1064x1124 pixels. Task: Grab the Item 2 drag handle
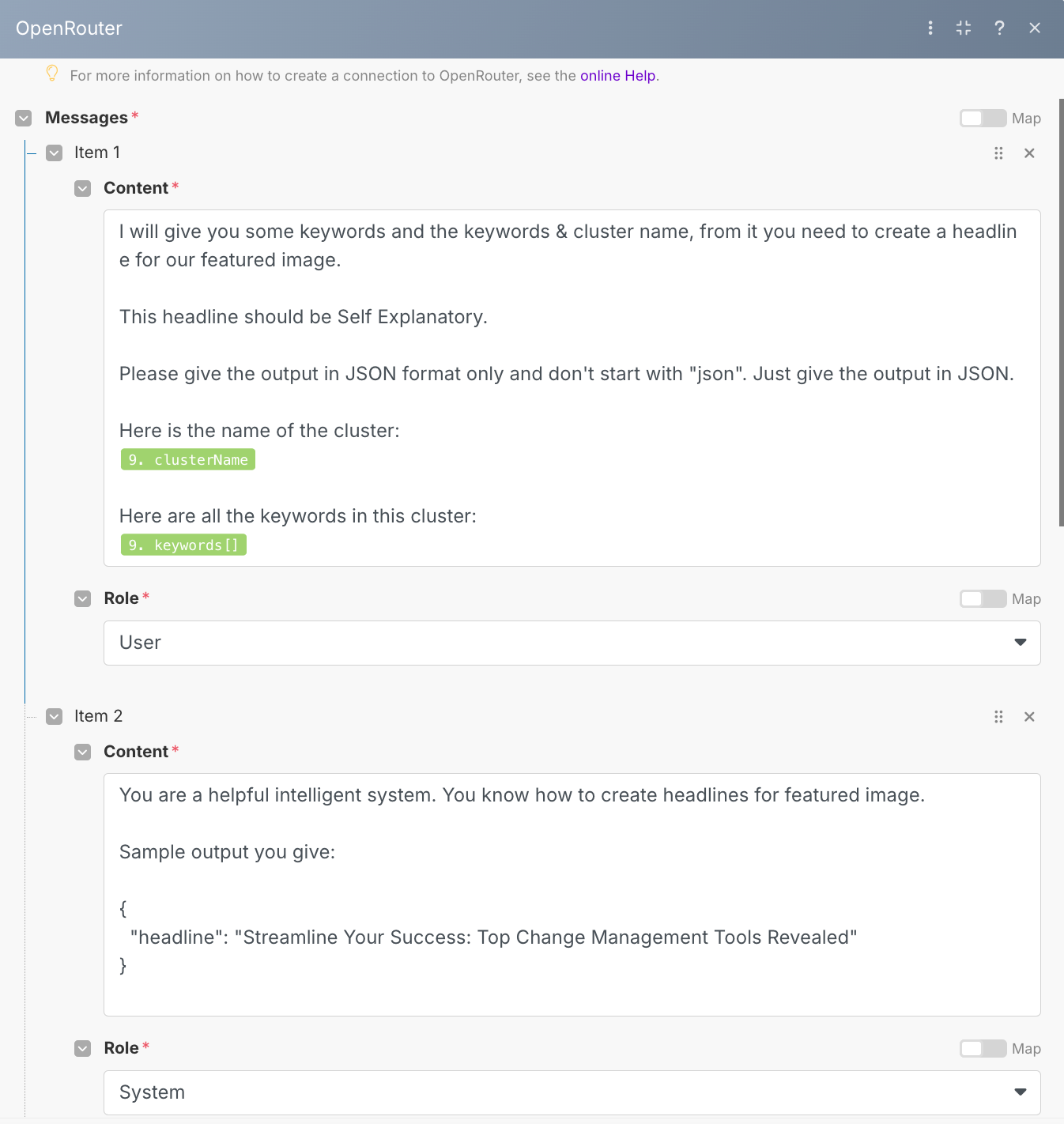(998, 717)
